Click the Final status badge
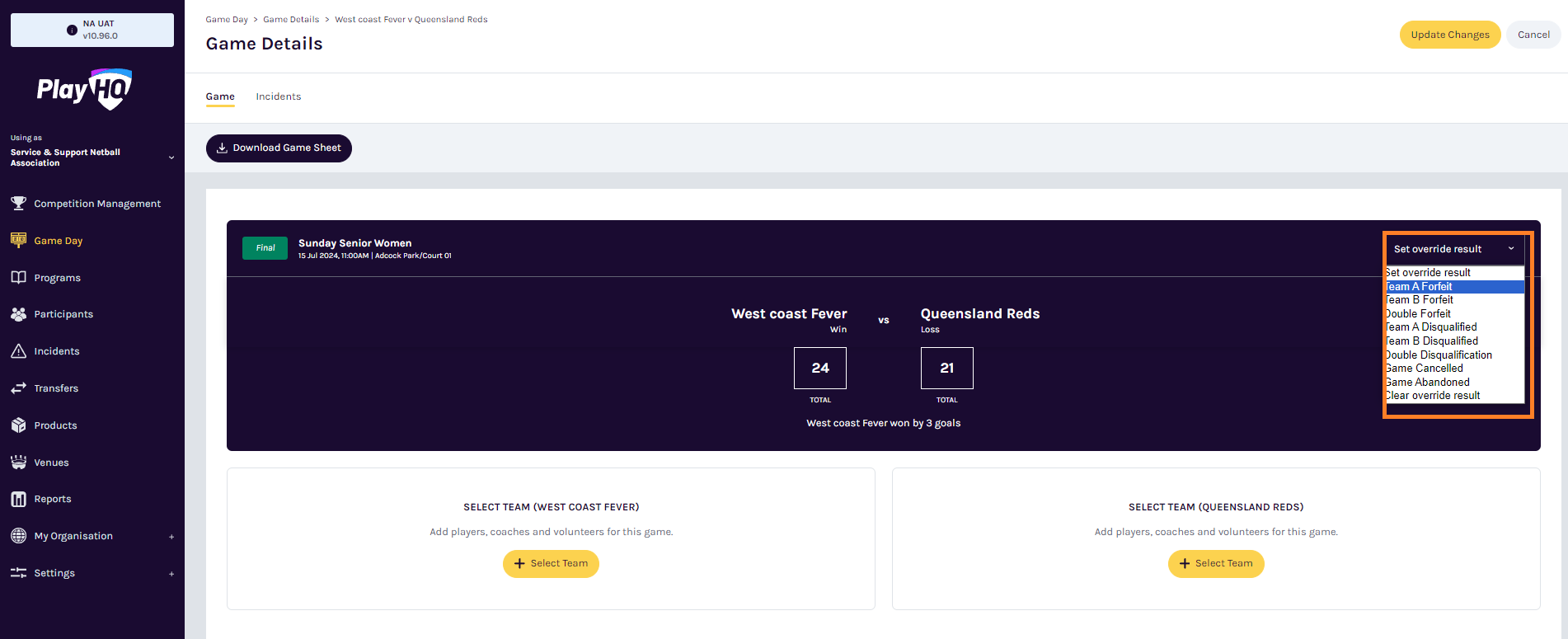Image resolution: width=1568 pixels, height=639 pixels. pos(265,248)
